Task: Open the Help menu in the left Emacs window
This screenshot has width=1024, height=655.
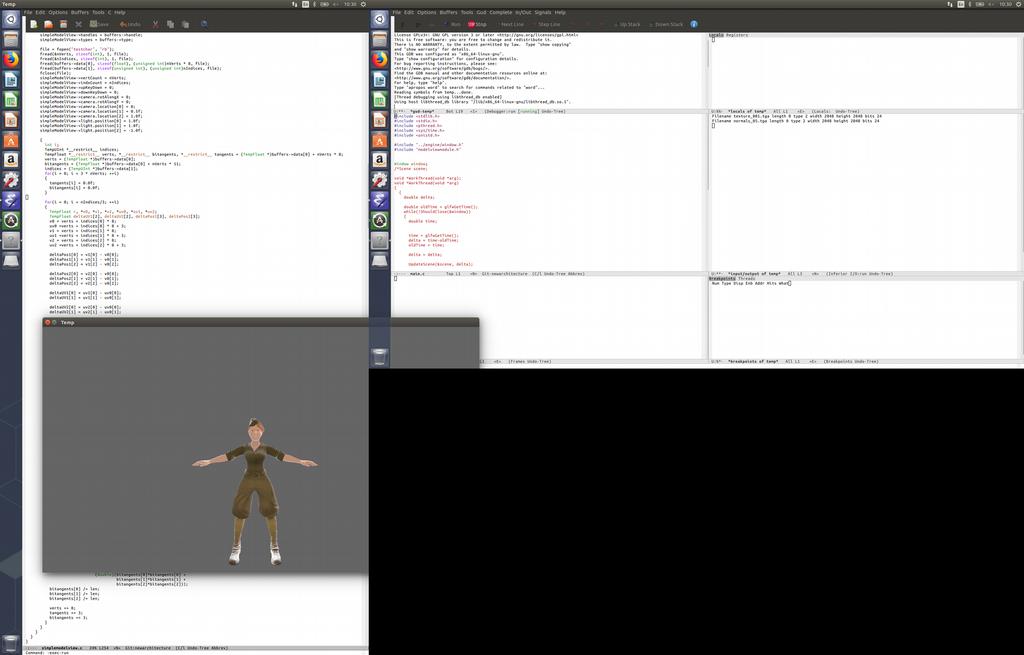Action: click(120, 12)
